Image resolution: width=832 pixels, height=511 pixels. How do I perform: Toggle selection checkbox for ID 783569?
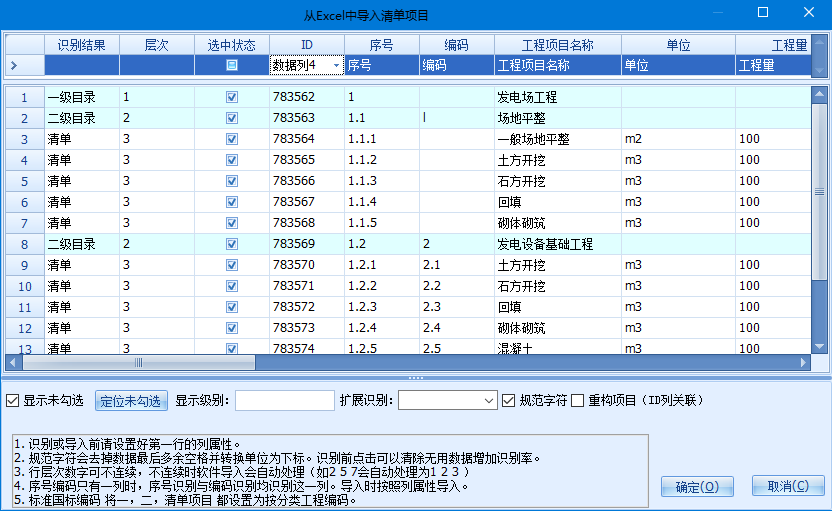point(232,244)
